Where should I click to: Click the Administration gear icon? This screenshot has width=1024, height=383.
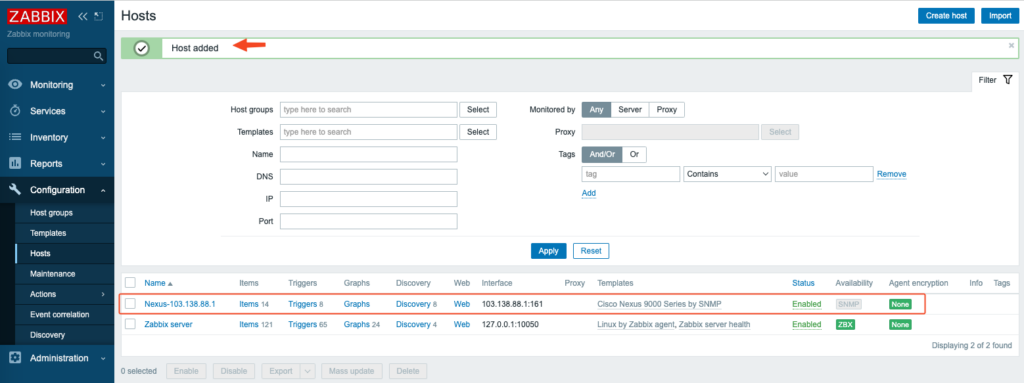tap(15, 358)
